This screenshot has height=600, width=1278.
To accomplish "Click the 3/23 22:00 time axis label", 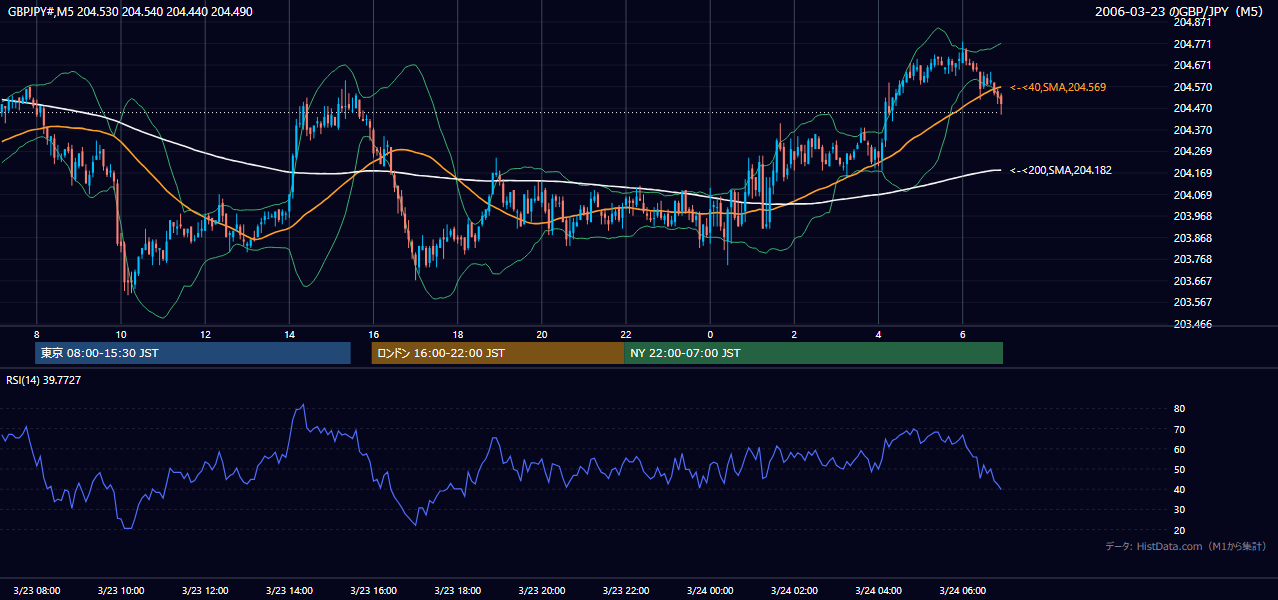I will click(625, 590).
